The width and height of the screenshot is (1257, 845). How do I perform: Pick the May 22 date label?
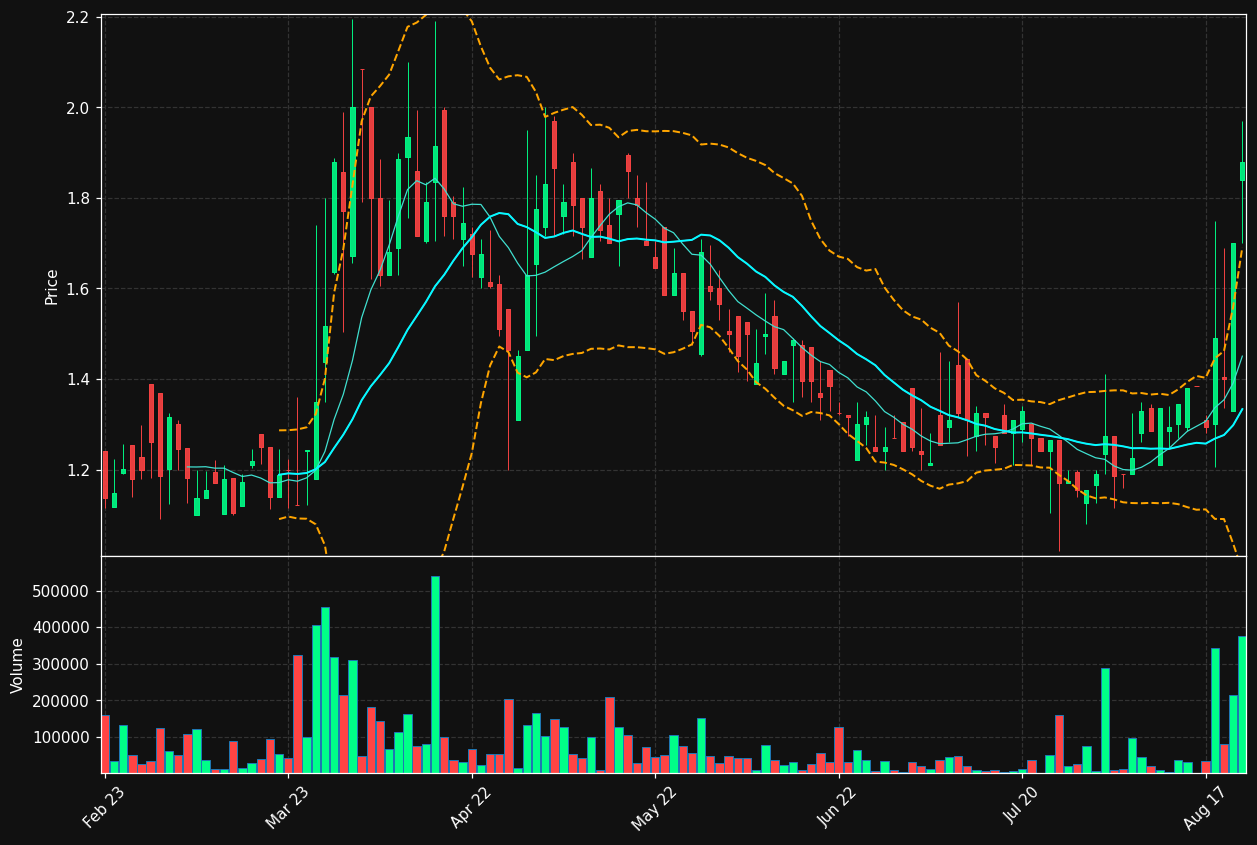coord(654,806)
